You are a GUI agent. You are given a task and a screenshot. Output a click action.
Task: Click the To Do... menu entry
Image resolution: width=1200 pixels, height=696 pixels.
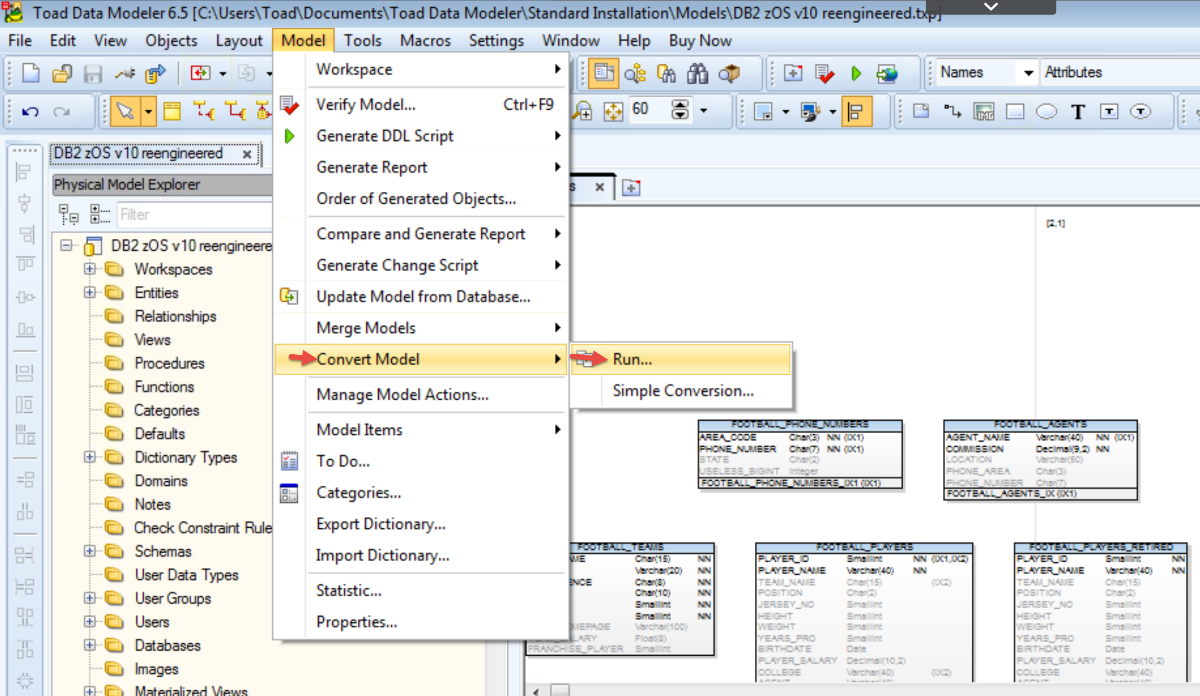point(422,461)
